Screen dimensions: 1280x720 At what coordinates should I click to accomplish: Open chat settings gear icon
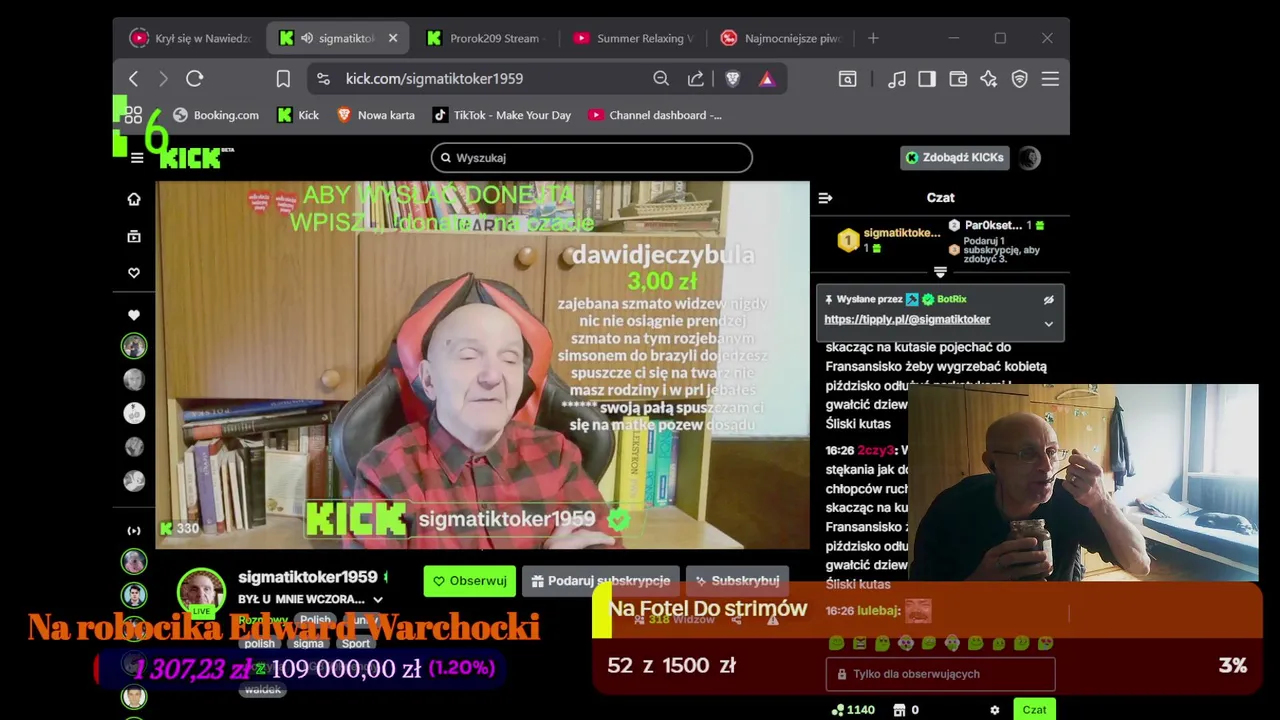pos(994,710)
